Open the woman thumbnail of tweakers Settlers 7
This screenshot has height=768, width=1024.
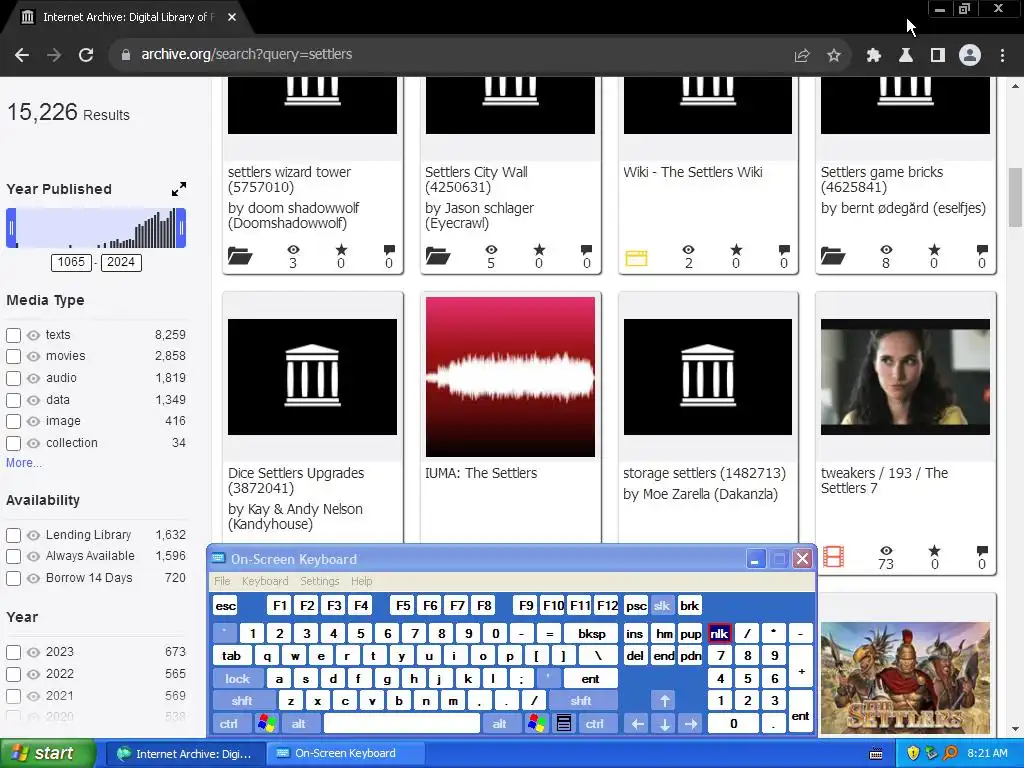[x=905, y=377]
